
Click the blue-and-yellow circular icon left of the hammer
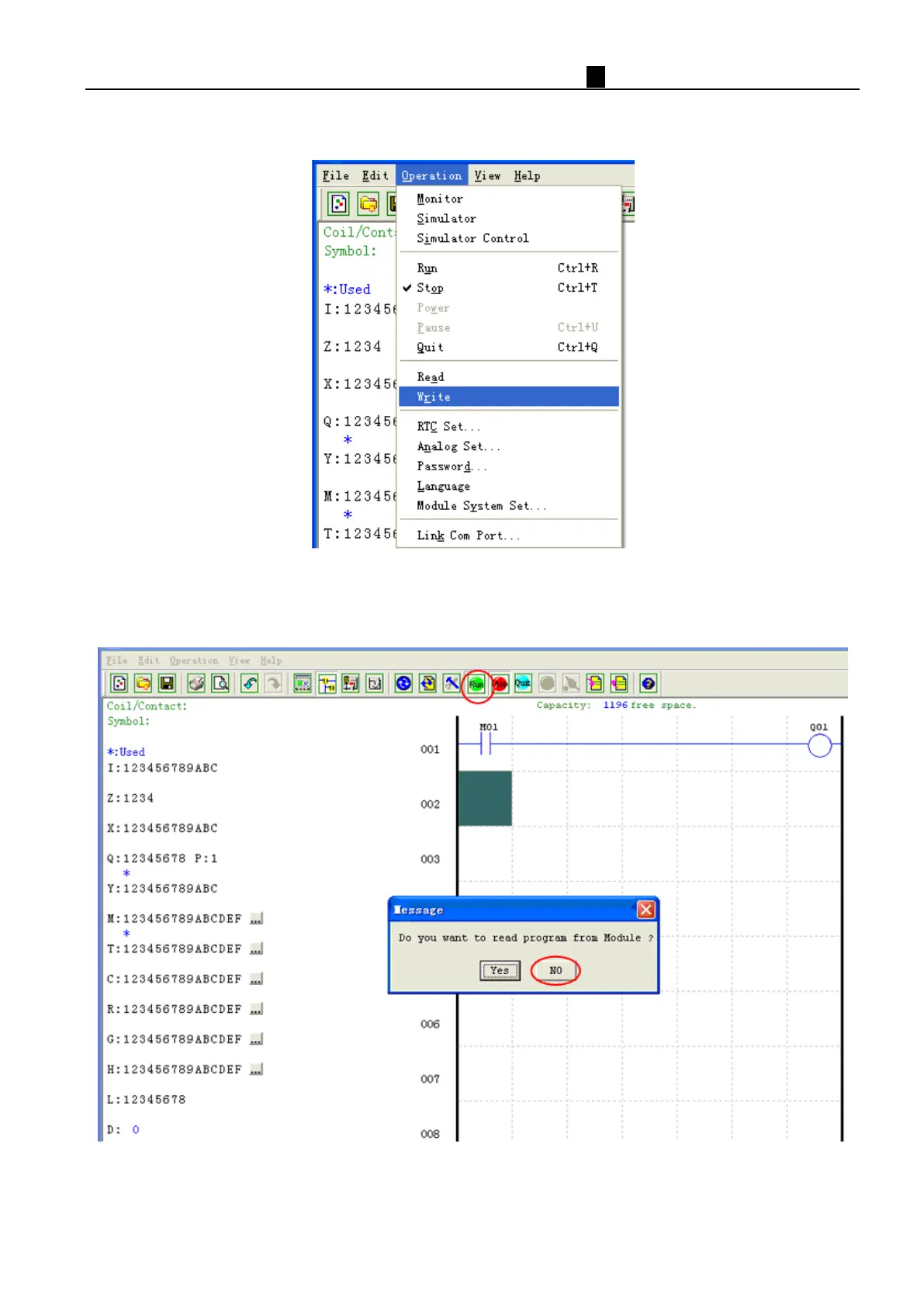click(427, 684)
